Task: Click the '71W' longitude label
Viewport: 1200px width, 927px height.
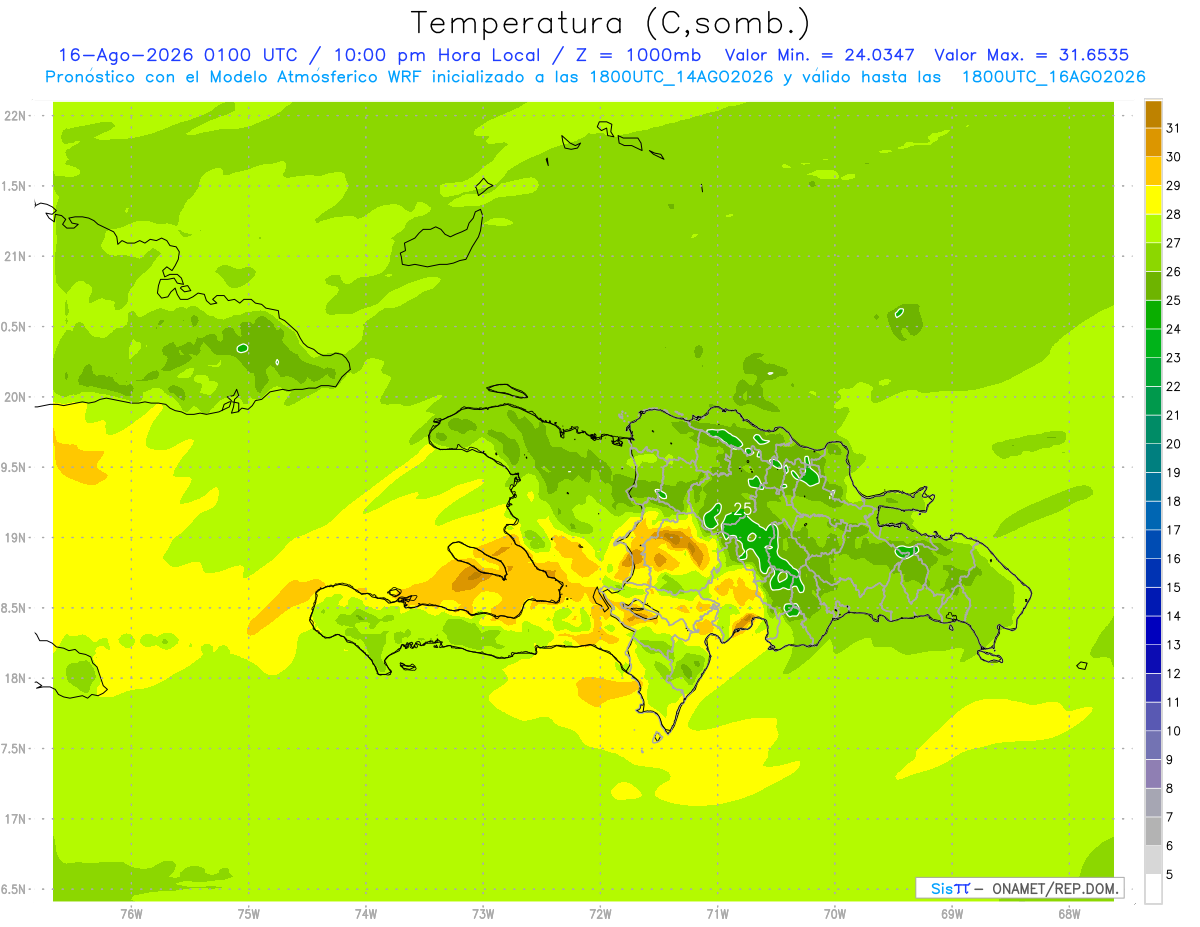Action: coord(717,914)
